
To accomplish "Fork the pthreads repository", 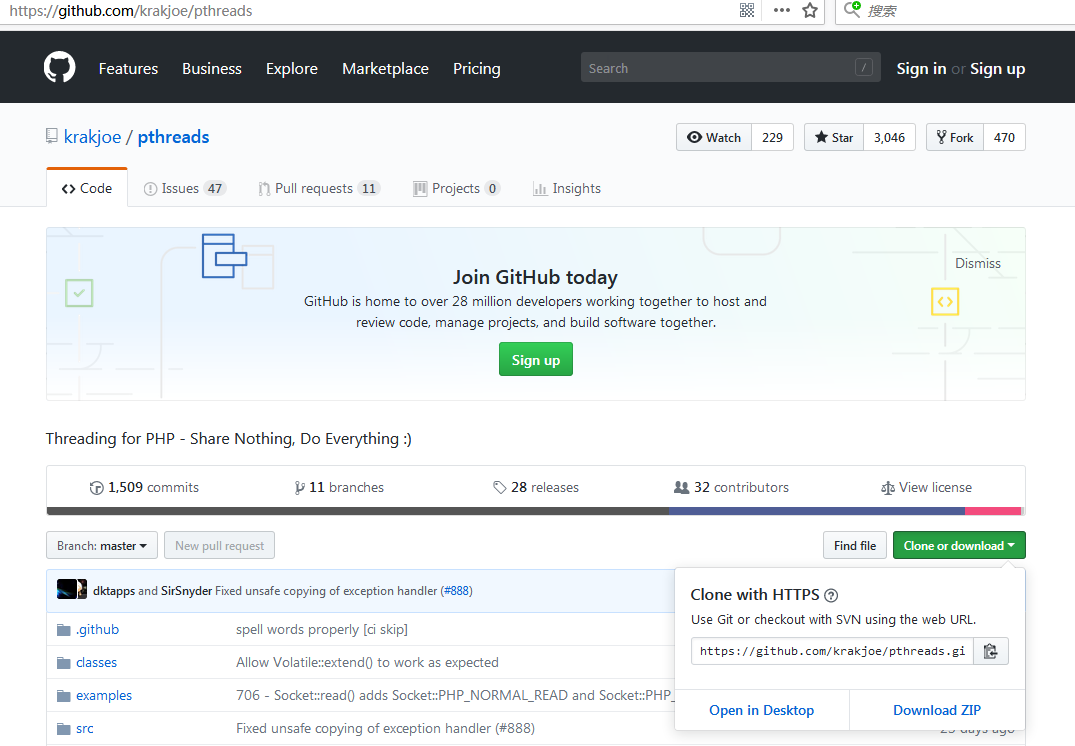I will pyautogui.click(x=954, y=138).
